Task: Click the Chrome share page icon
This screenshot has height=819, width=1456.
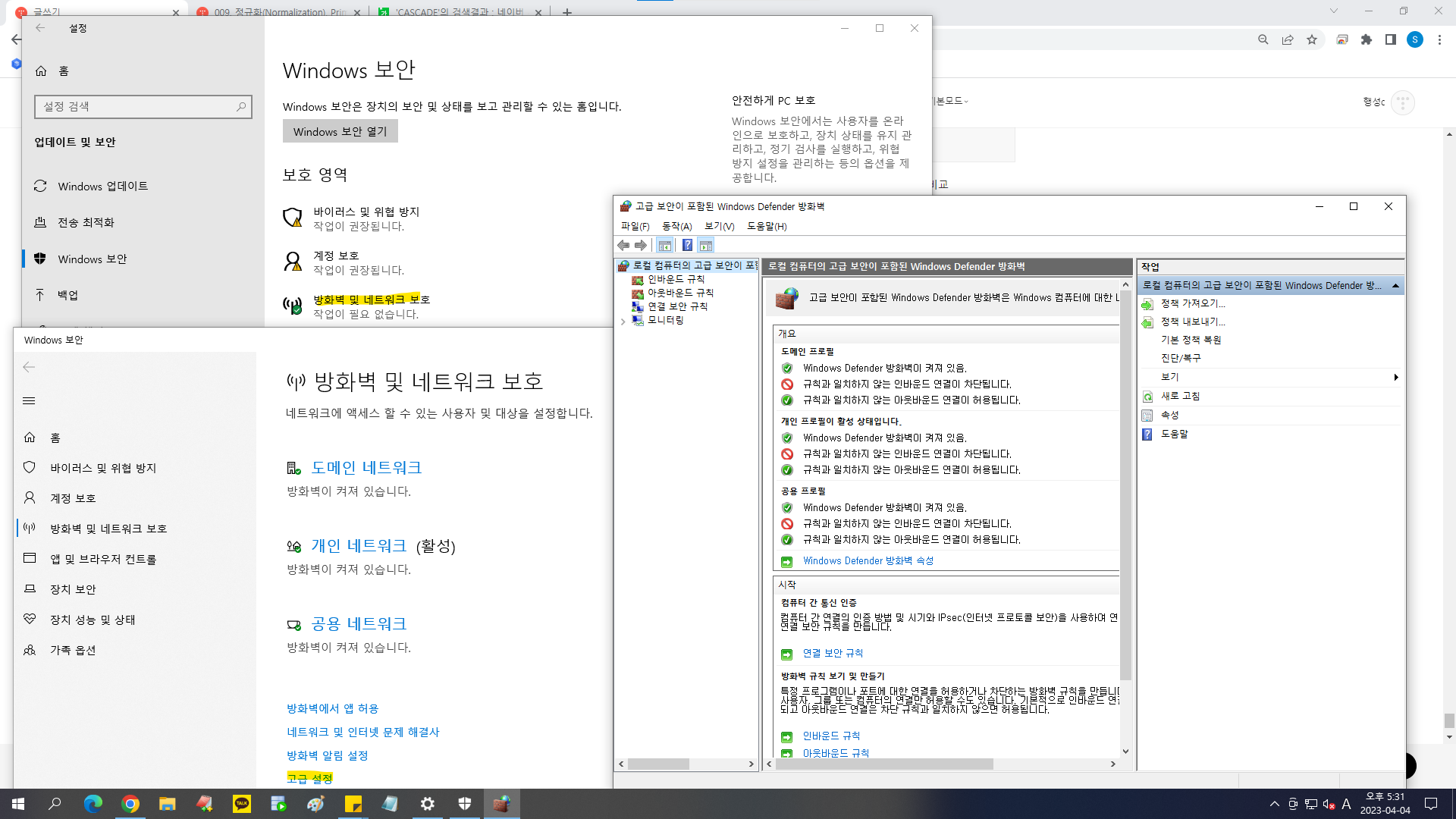Action: [x=1288, y=39]
